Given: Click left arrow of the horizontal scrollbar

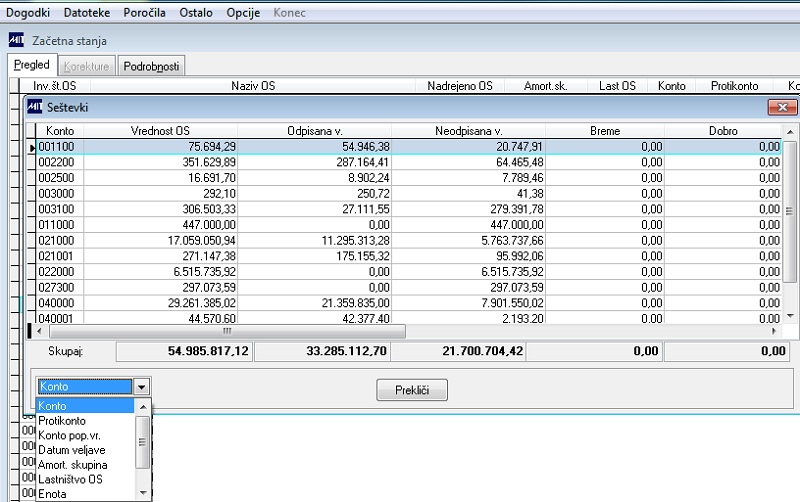Looking at the screenshot, I should click(x=39, y=331).
